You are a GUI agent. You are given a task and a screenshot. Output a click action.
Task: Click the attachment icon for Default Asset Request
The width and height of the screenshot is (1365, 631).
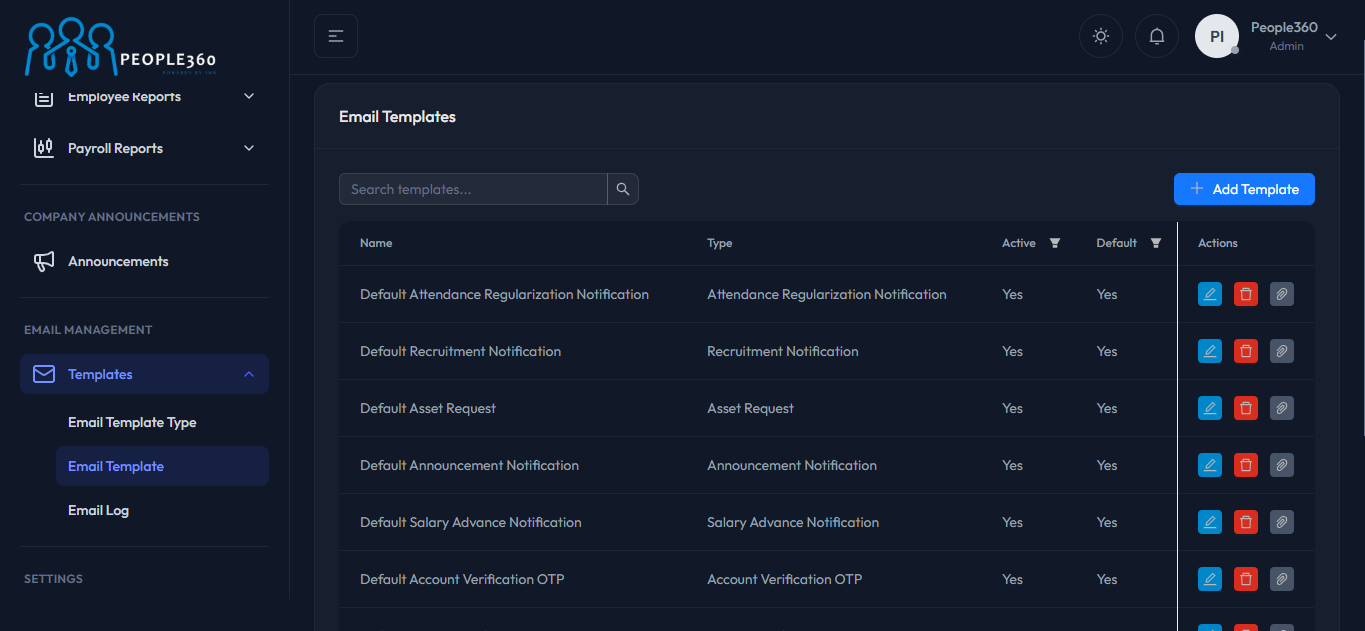1281,408
